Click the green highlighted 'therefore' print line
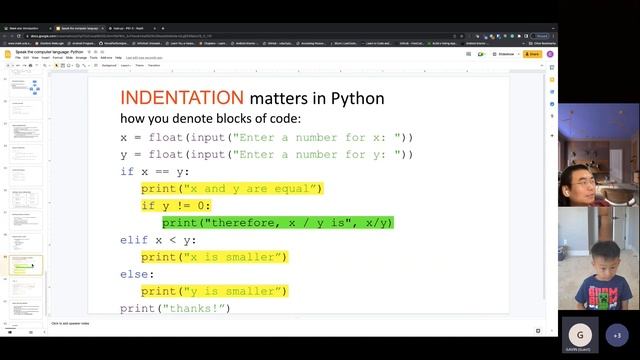Image resolution: width=640 pixels, height=360 pixels. point(278,222)
